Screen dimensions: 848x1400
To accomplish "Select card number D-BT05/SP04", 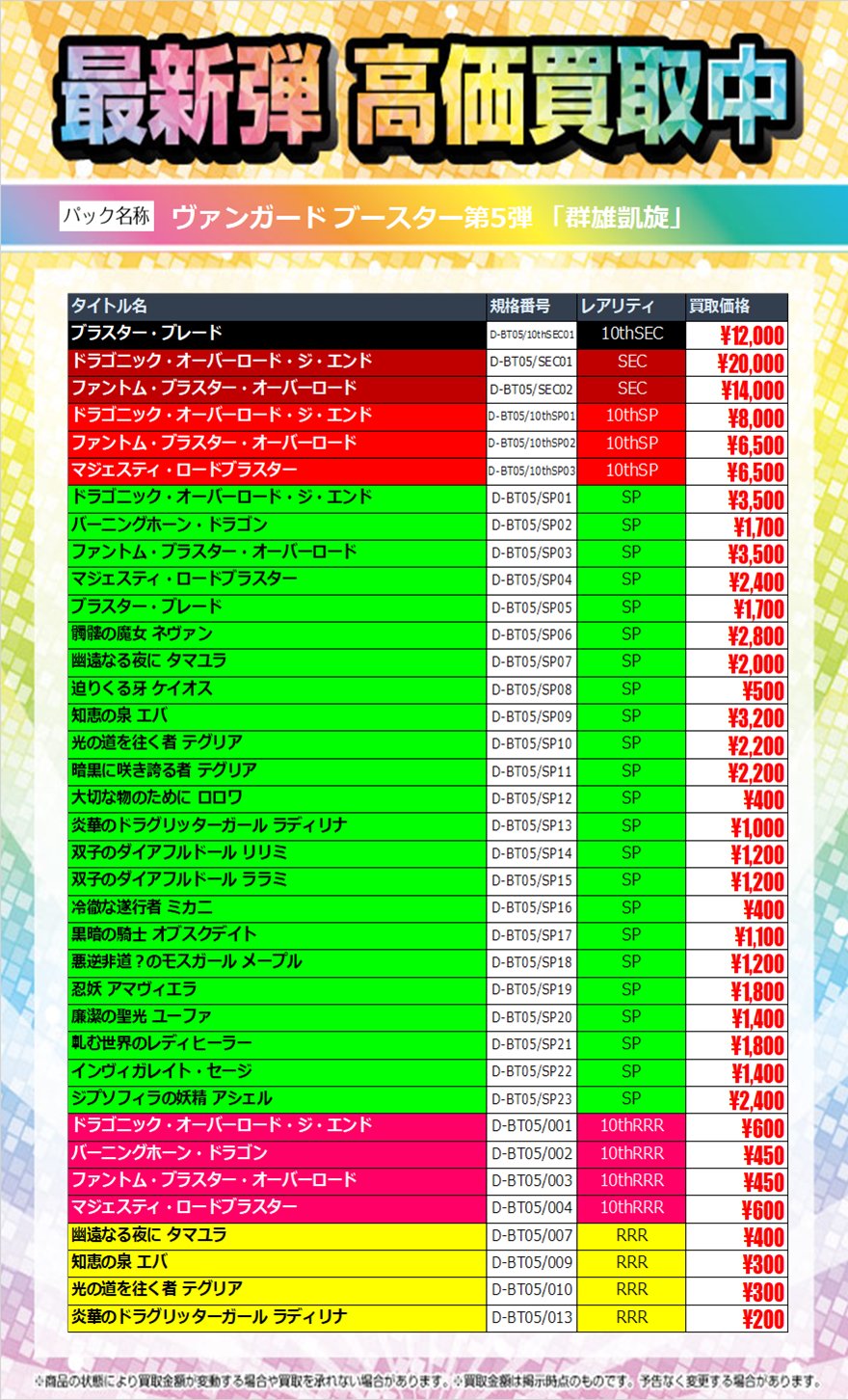I will pos(532,579).
